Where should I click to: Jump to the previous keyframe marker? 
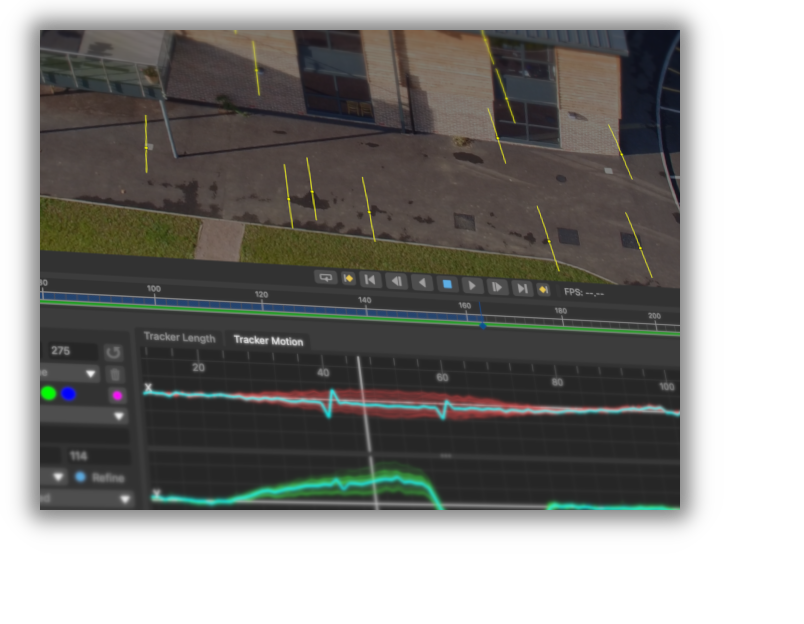349,279
